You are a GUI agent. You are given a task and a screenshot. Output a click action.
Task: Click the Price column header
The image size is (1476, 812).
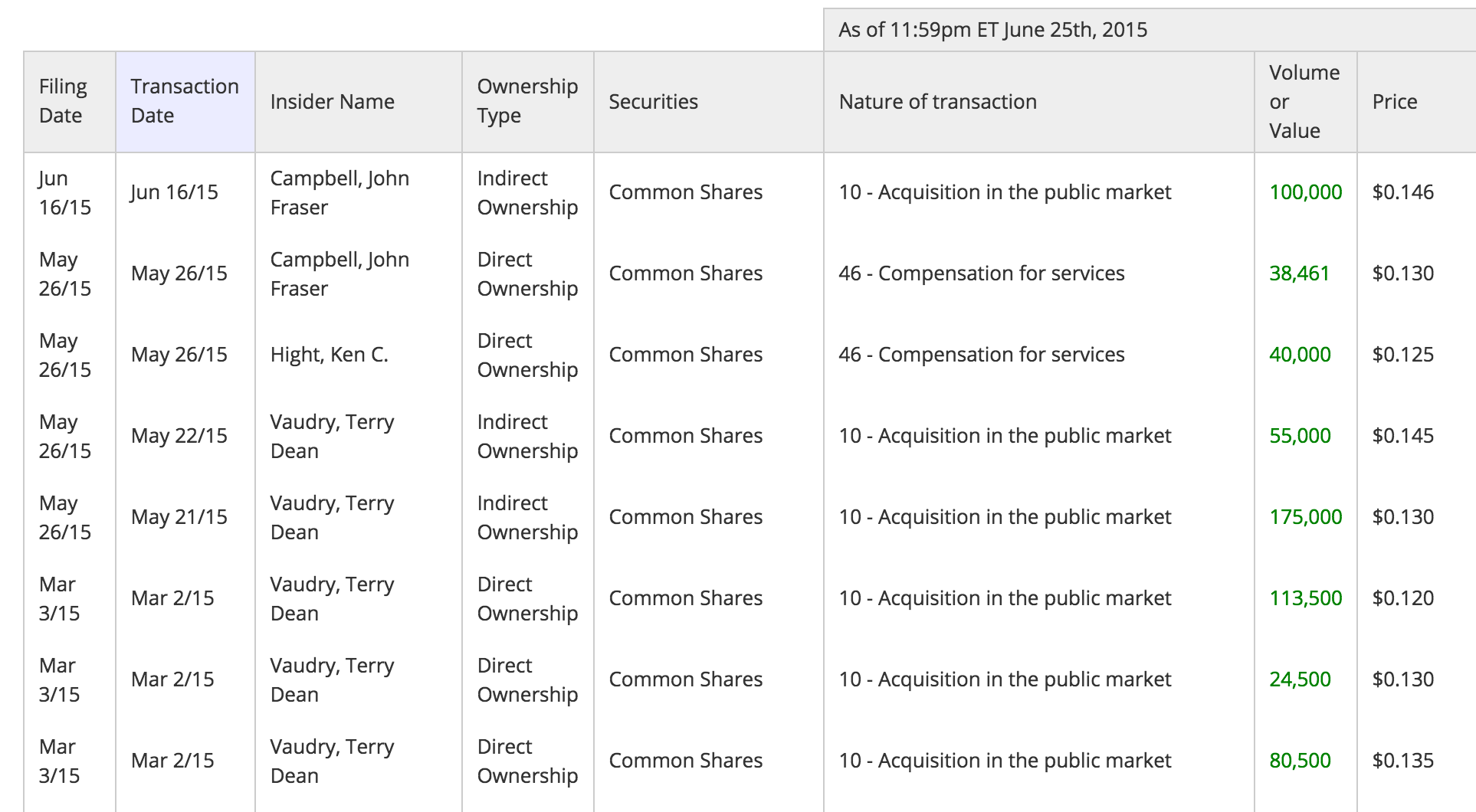coord(1416,101)
